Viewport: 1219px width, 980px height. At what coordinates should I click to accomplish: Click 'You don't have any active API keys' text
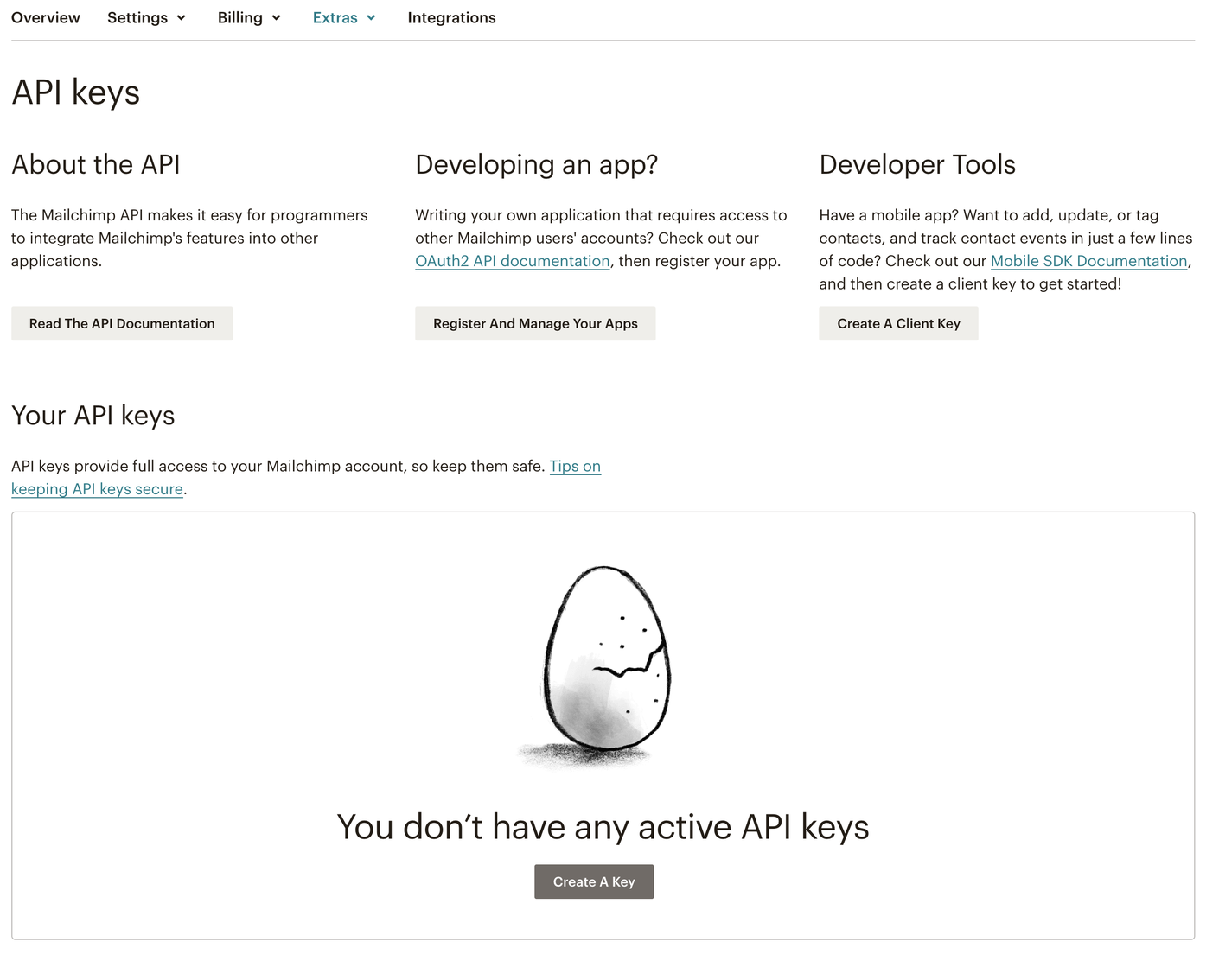[x=603, y=827]
